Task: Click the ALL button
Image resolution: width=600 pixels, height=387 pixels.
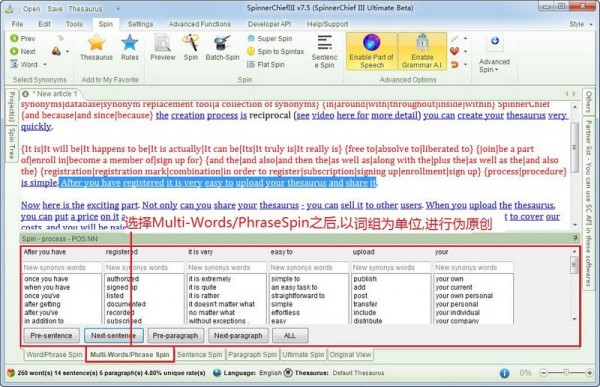Action: pos(290,336)
